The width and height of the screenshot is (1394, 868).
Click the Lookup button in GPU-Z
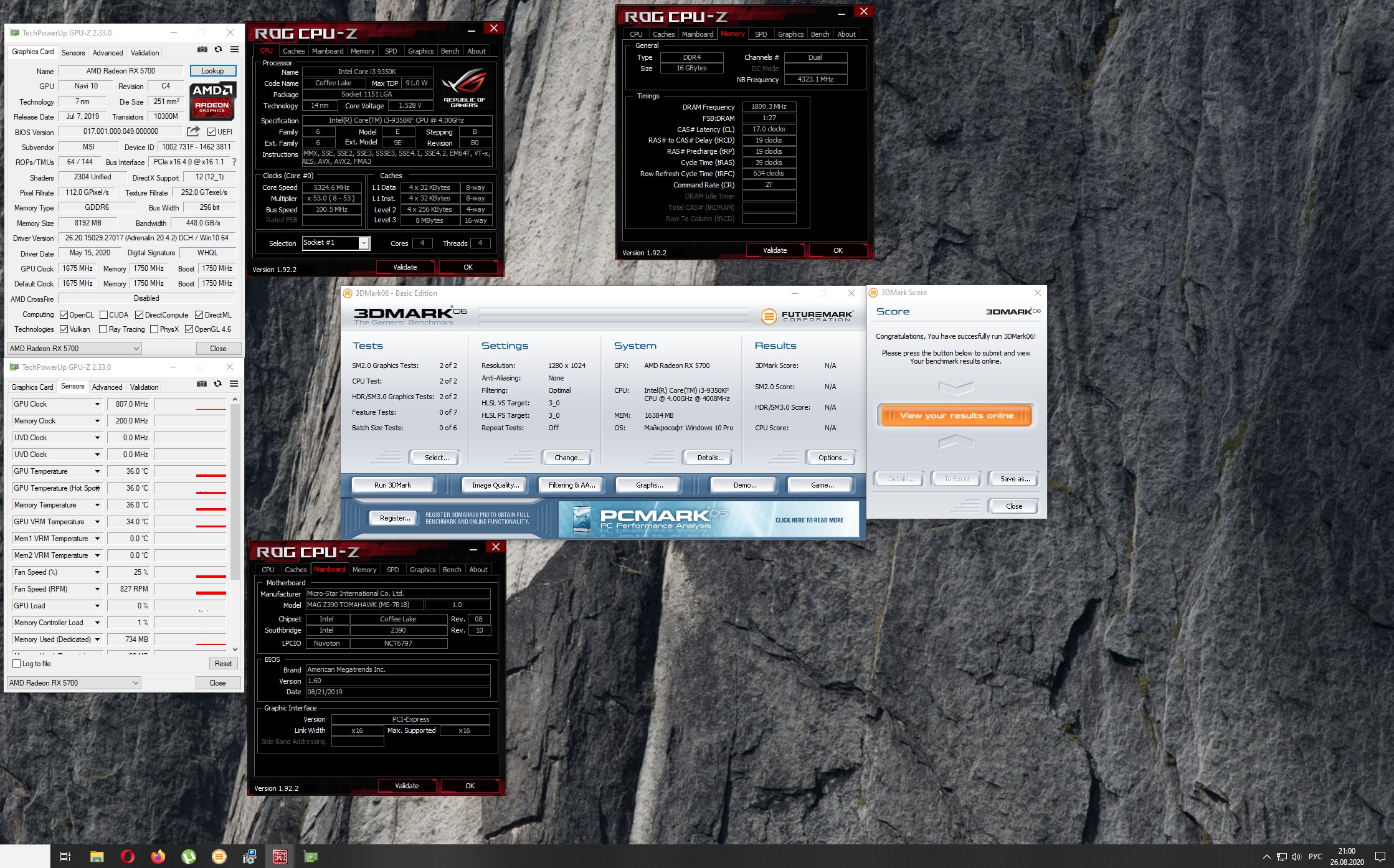click(213, 71)
